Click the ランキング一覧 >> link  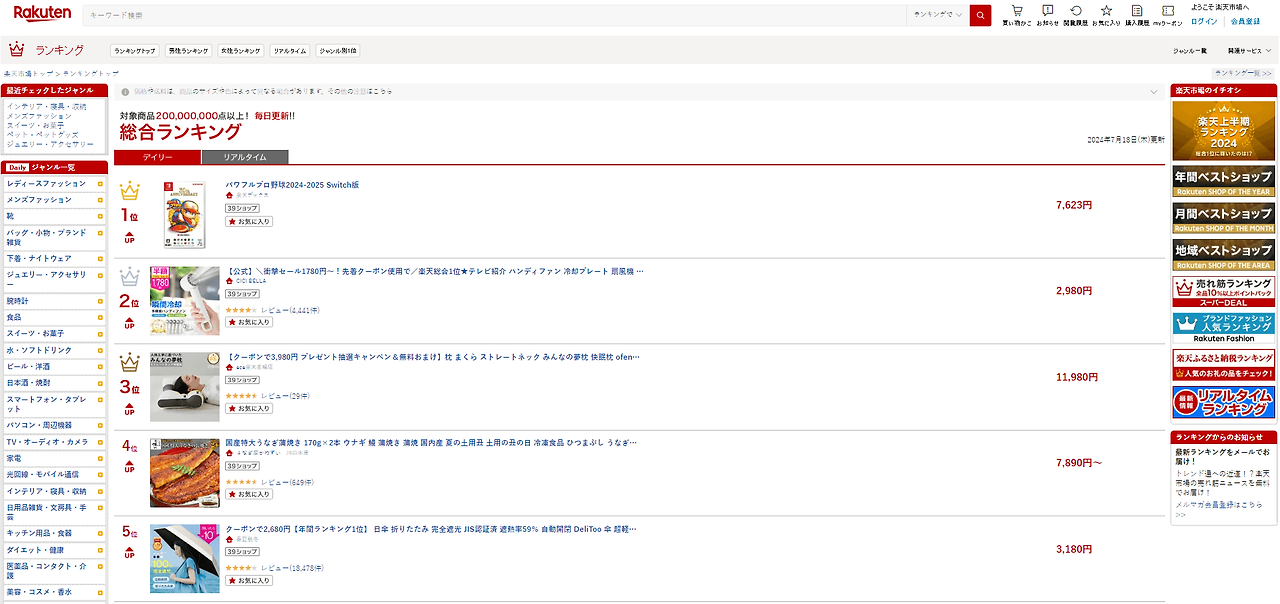[1243, 73]
